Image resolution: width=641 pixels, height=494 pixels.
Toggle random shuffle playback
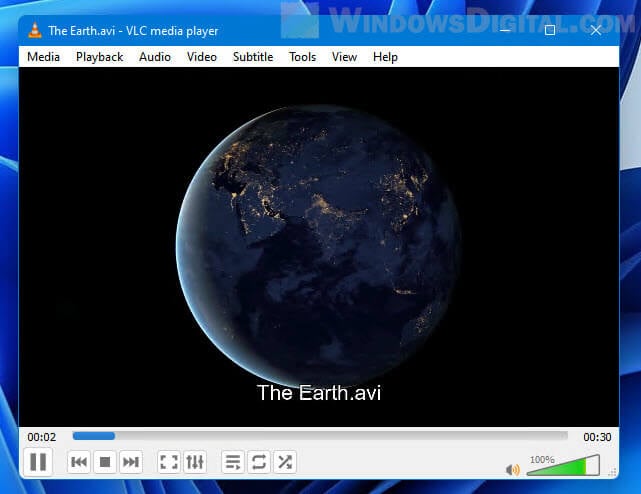click(285, 462)
